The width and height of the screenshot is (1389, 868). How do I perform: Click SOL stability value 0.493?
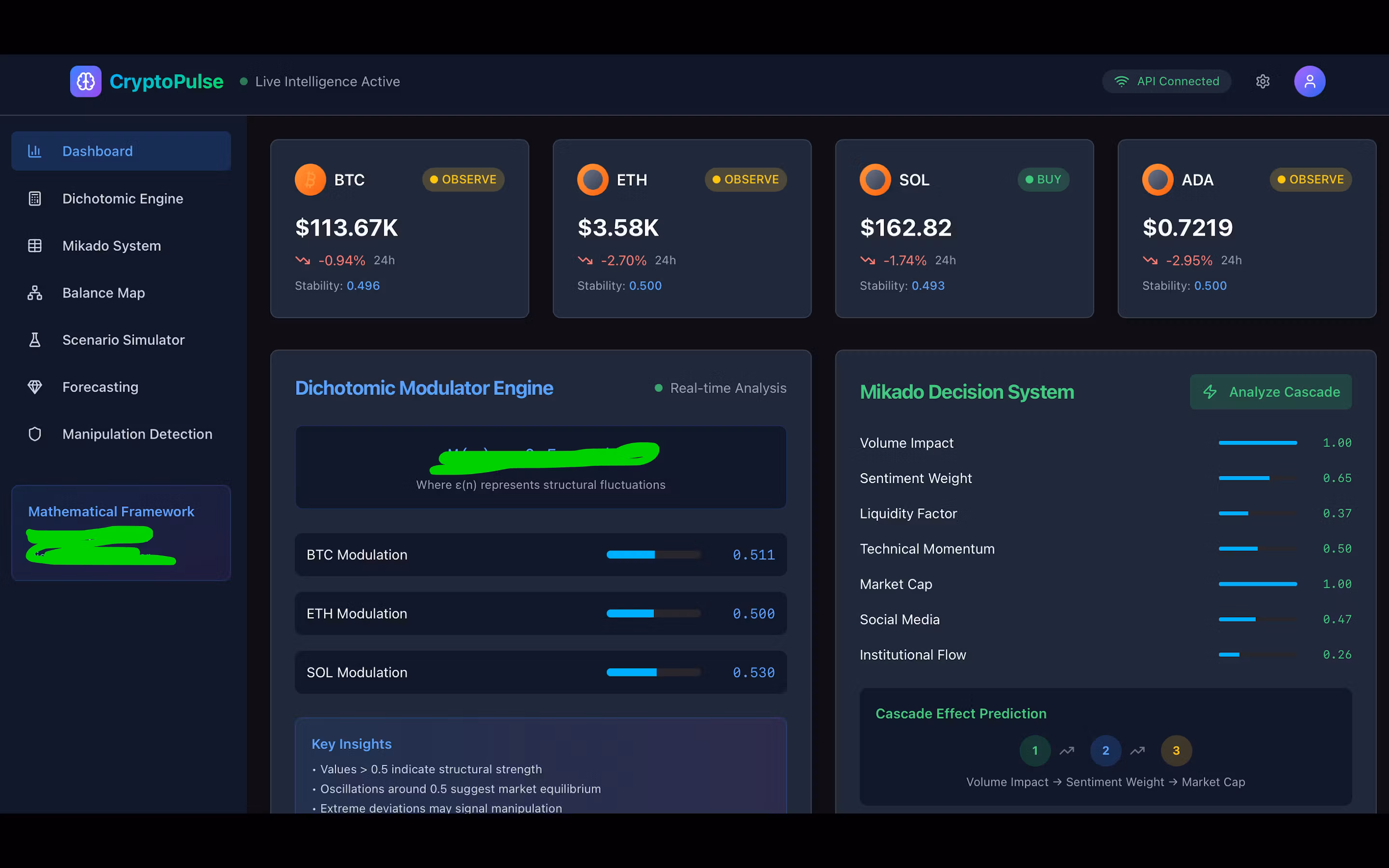928,285
